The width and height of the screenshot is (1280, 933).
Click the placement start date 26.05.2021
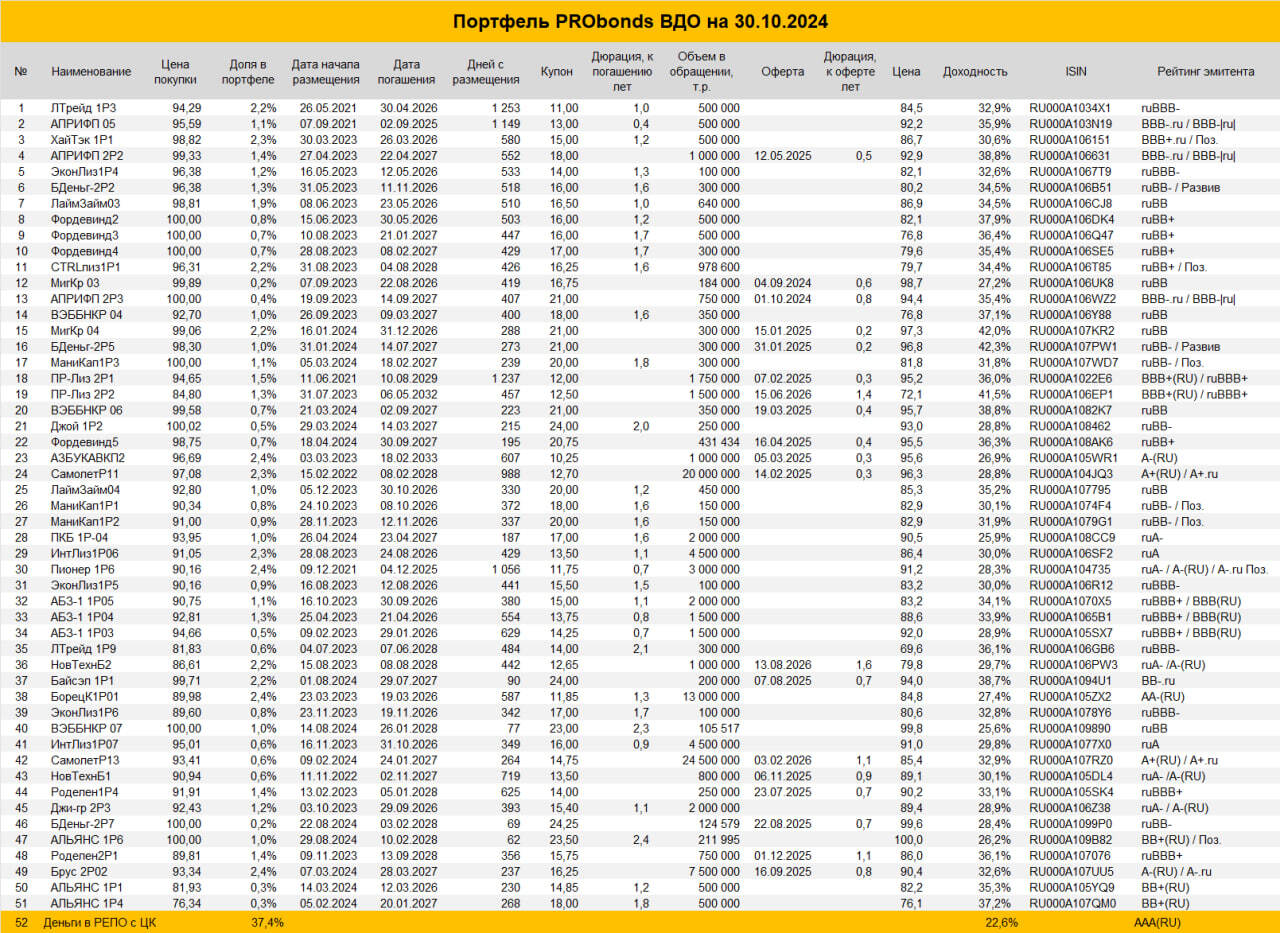coord(329,107)
